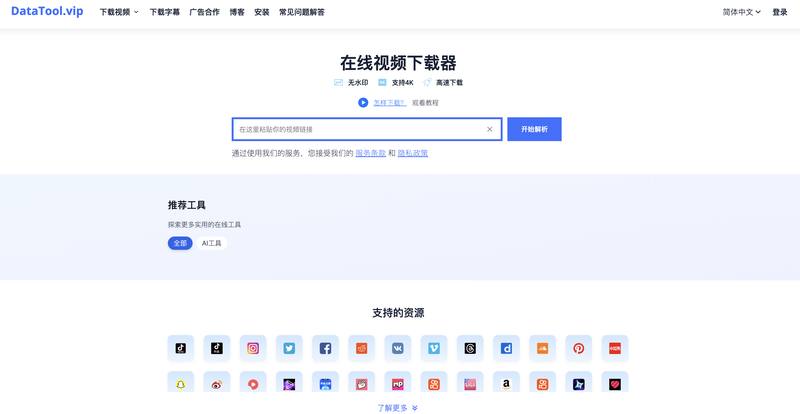Select dark blue star icon after Amazon

(x=579, y=383)
